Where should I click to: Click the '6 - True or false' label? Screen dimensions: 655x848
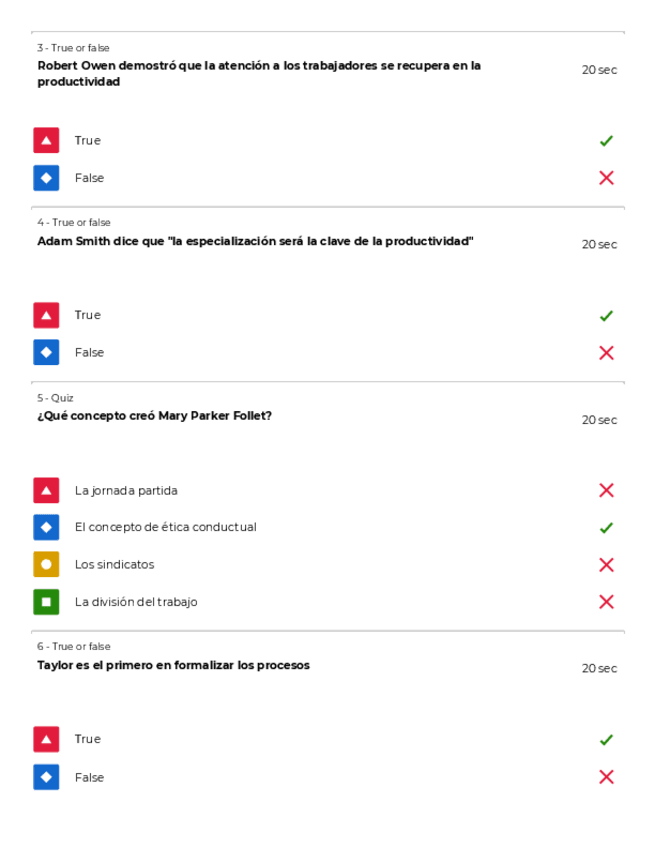coord(74,647)
